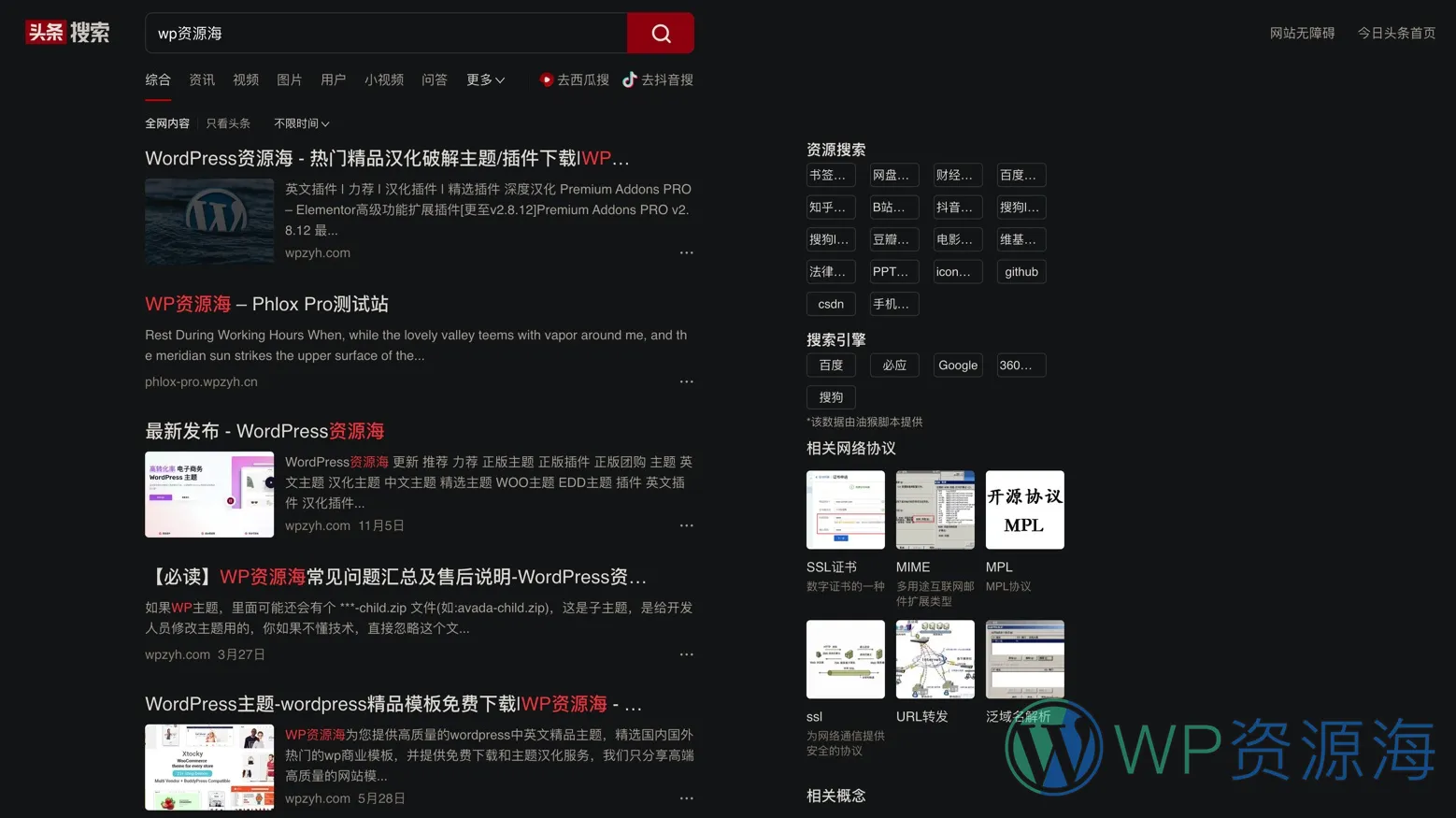Screen dimensions: 1456x818
Task: Search with 百度 under 搜索引擎
Action: point(831,366)
